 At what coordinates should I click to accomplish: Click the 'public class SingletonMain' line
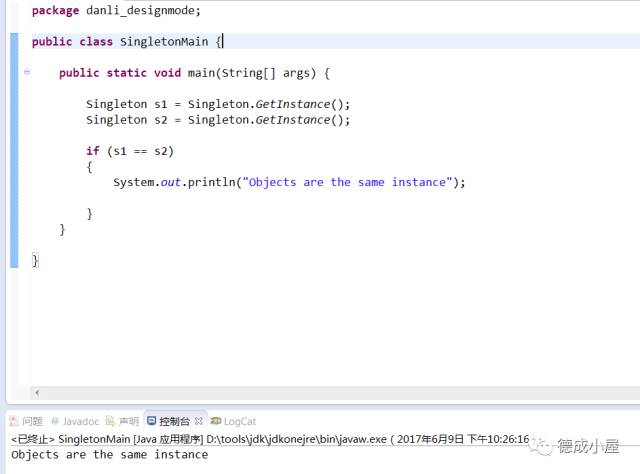tap(127, 42)
